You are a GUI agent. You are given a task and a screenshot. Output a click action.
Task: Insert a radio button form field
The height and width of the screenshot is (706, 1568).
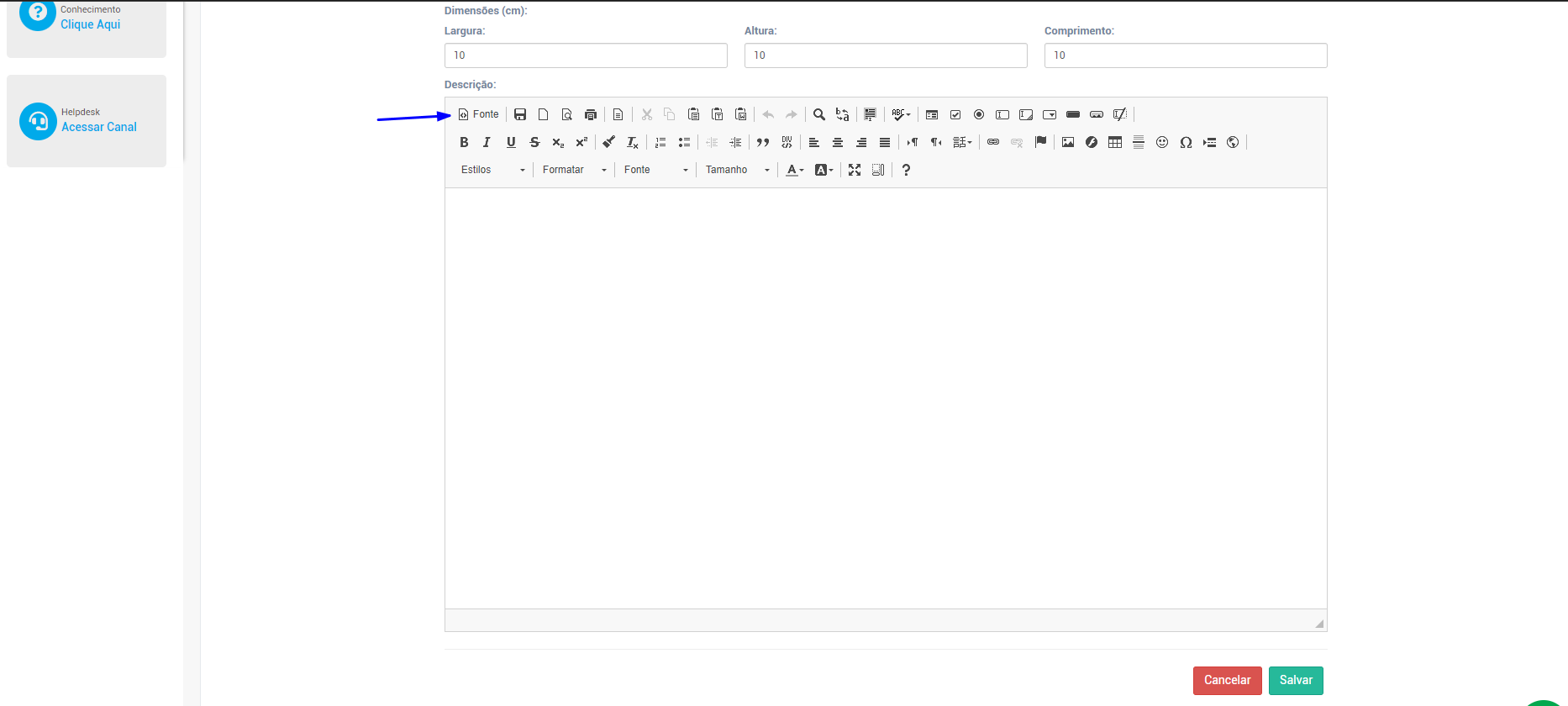pyautogui.click(x=979, y=114)
